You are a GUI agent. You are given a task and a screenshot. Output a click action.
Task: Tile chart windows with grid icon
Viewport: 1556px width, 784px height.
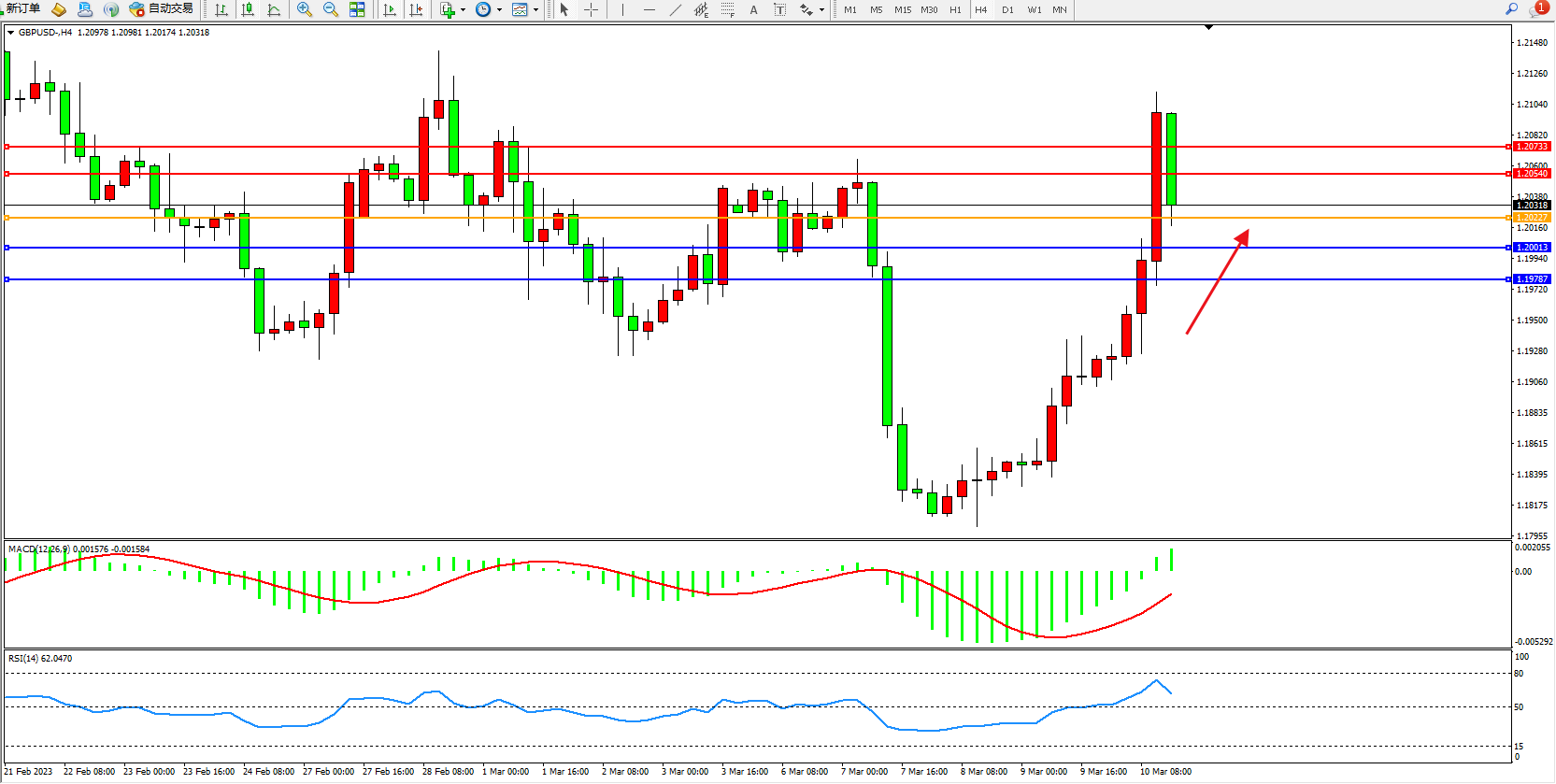(x=357, y=9)
